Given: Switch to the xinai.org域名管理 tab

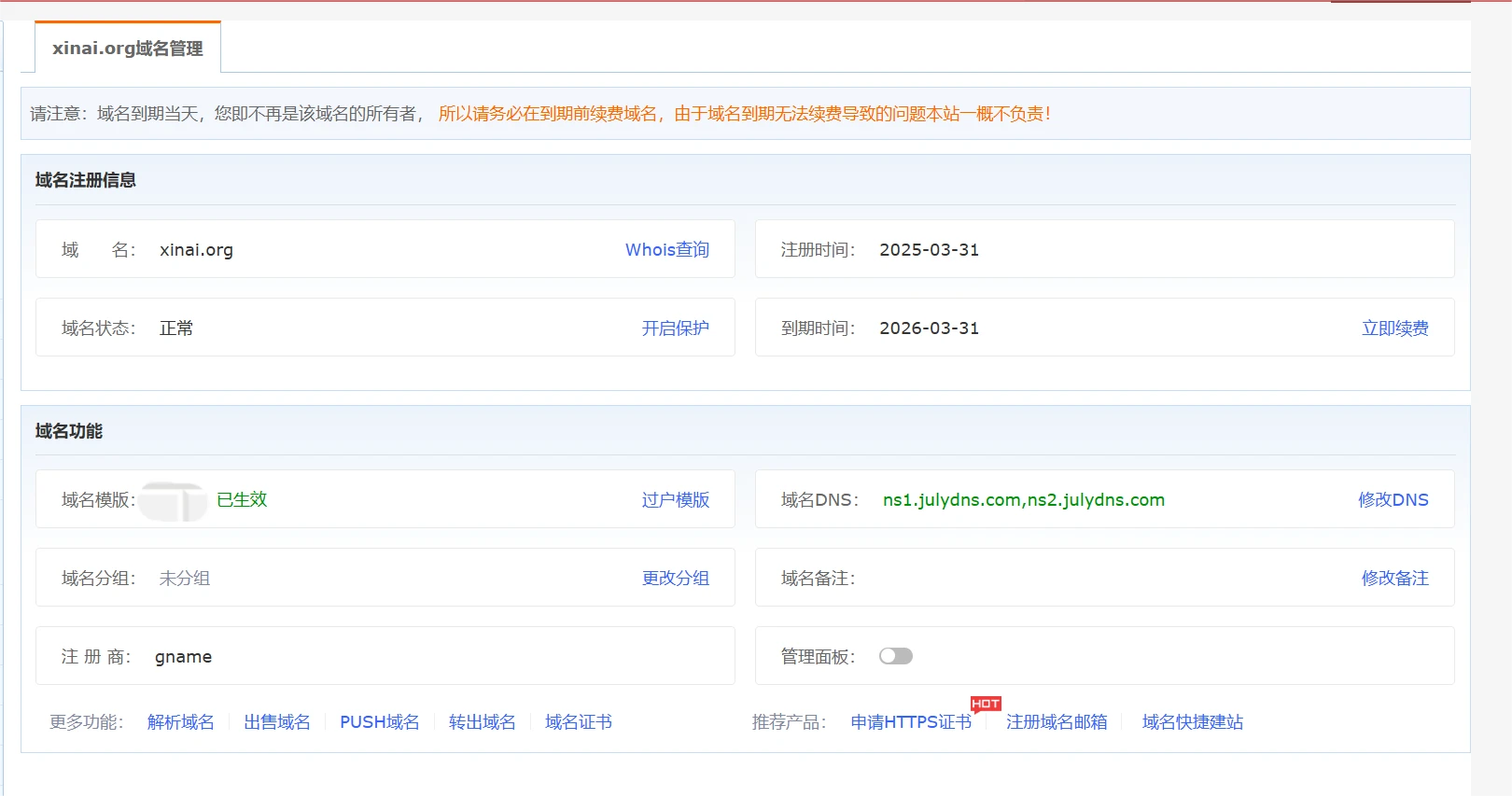Looking at the screenshot, I should point(128,49).
